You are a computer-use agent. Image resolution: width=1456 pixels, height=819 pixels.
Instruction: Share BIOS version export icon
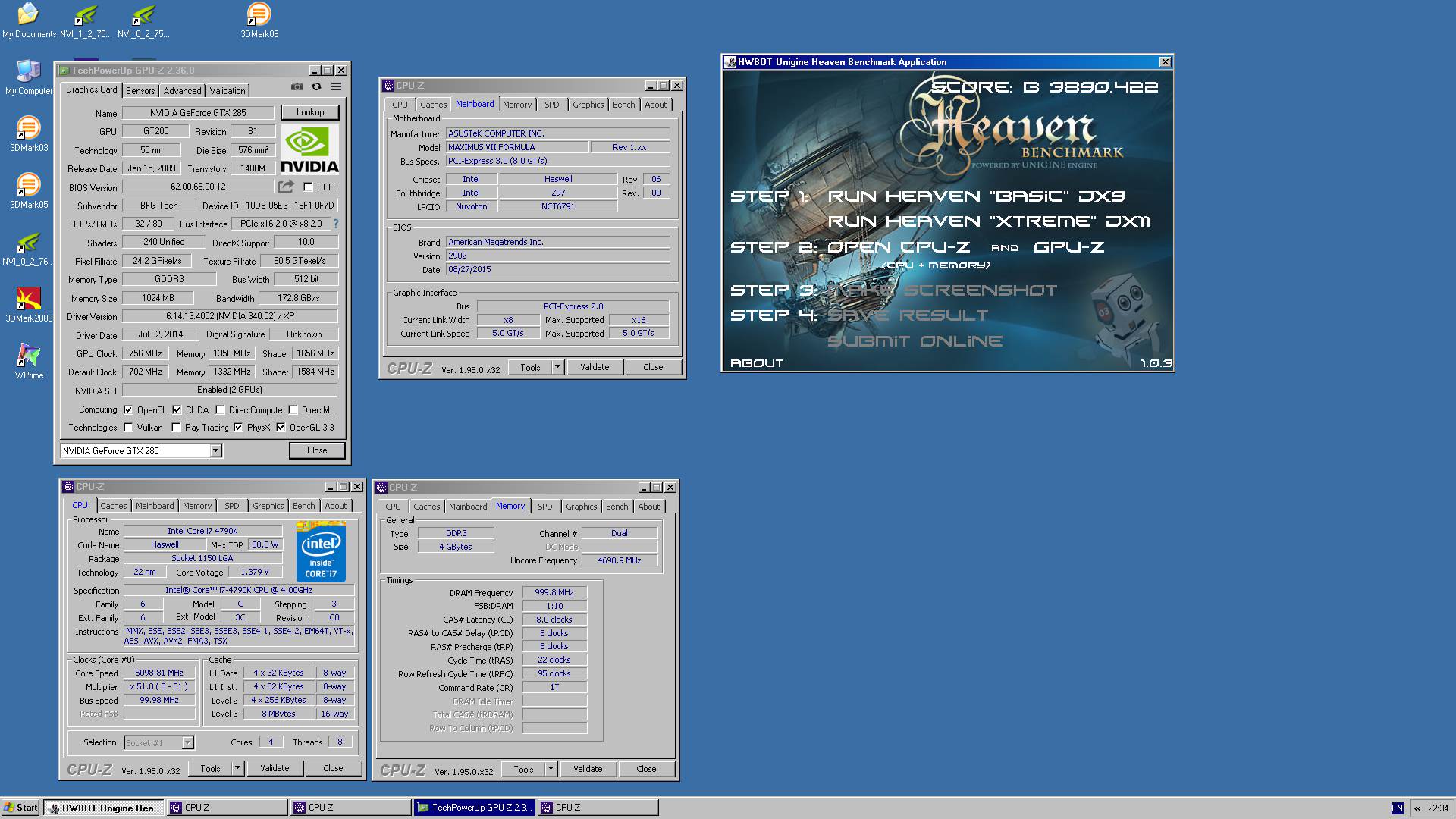(286, 186)
